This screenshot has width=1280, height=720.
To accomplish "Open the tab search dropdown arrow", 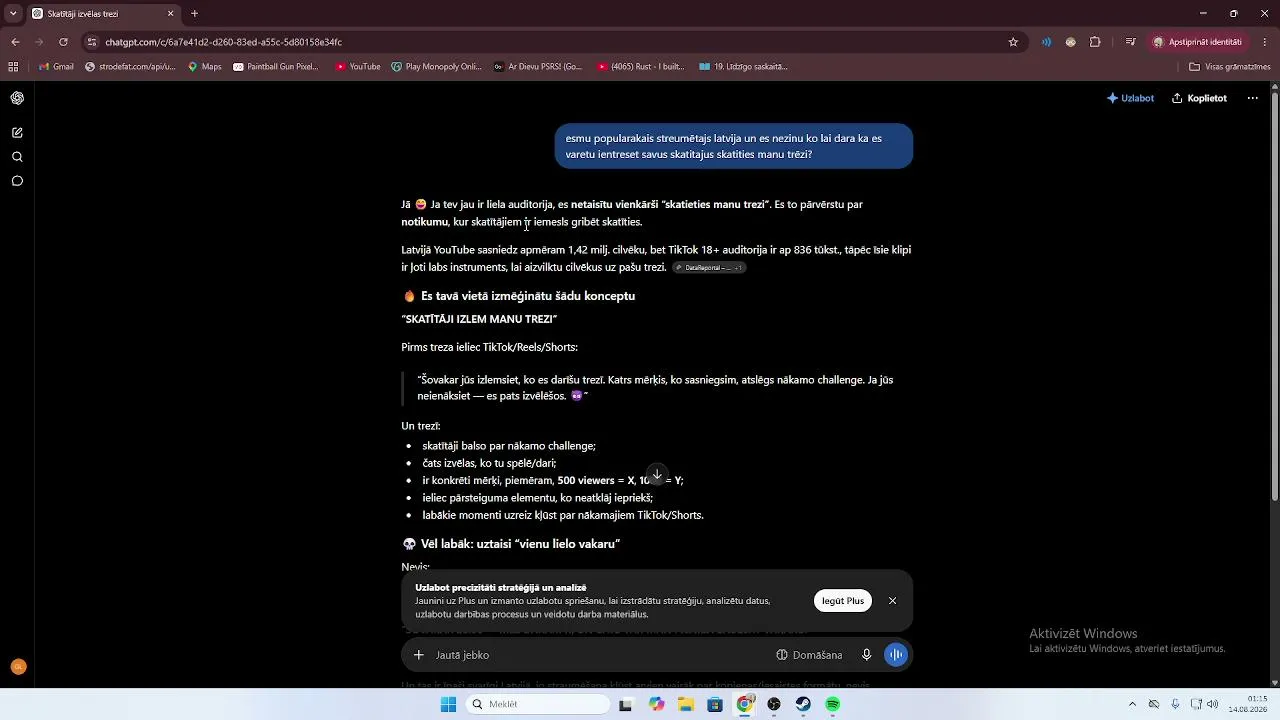I will 13,13.
